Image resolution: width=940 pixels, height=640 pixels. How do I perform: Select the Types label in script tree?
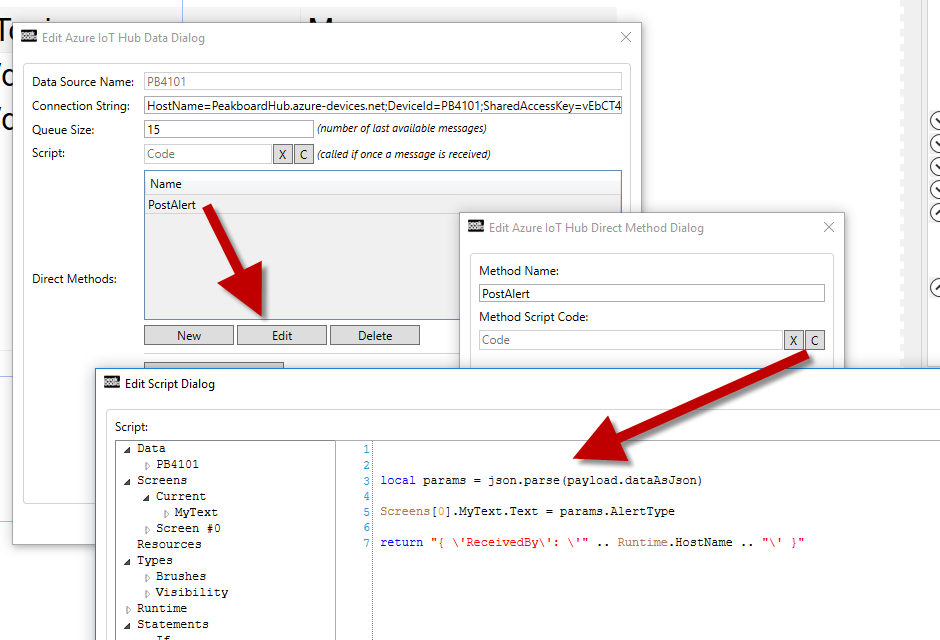(155, 560)
